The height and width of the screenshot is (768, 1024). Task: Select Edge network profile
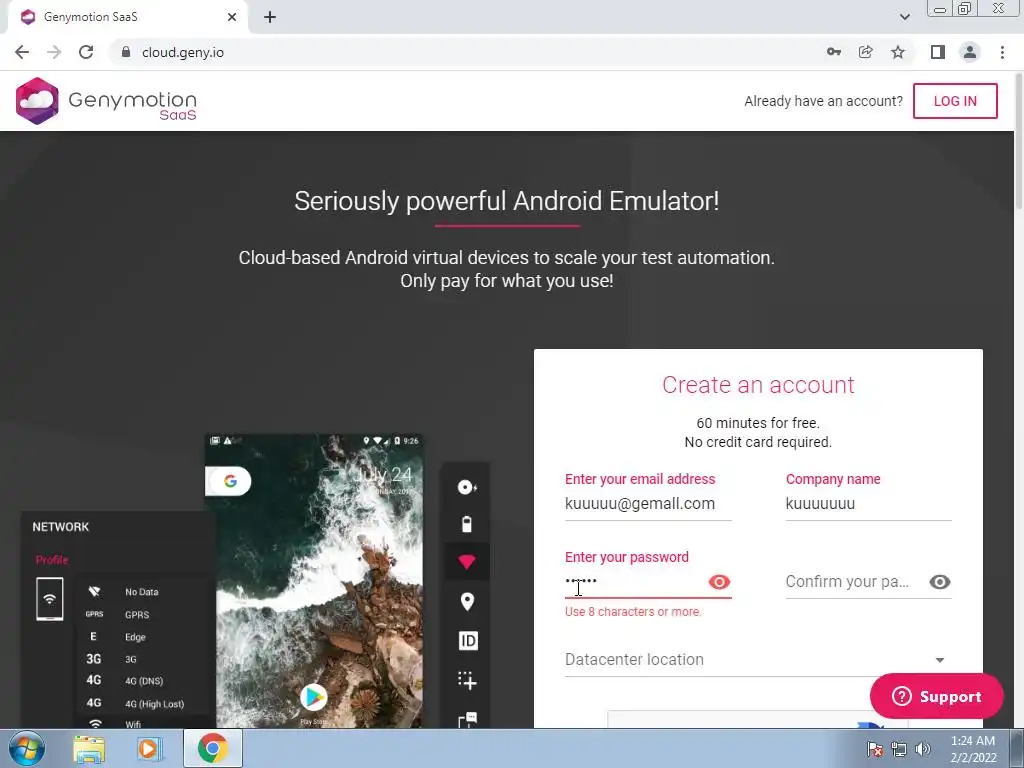(x=135, y=637)
